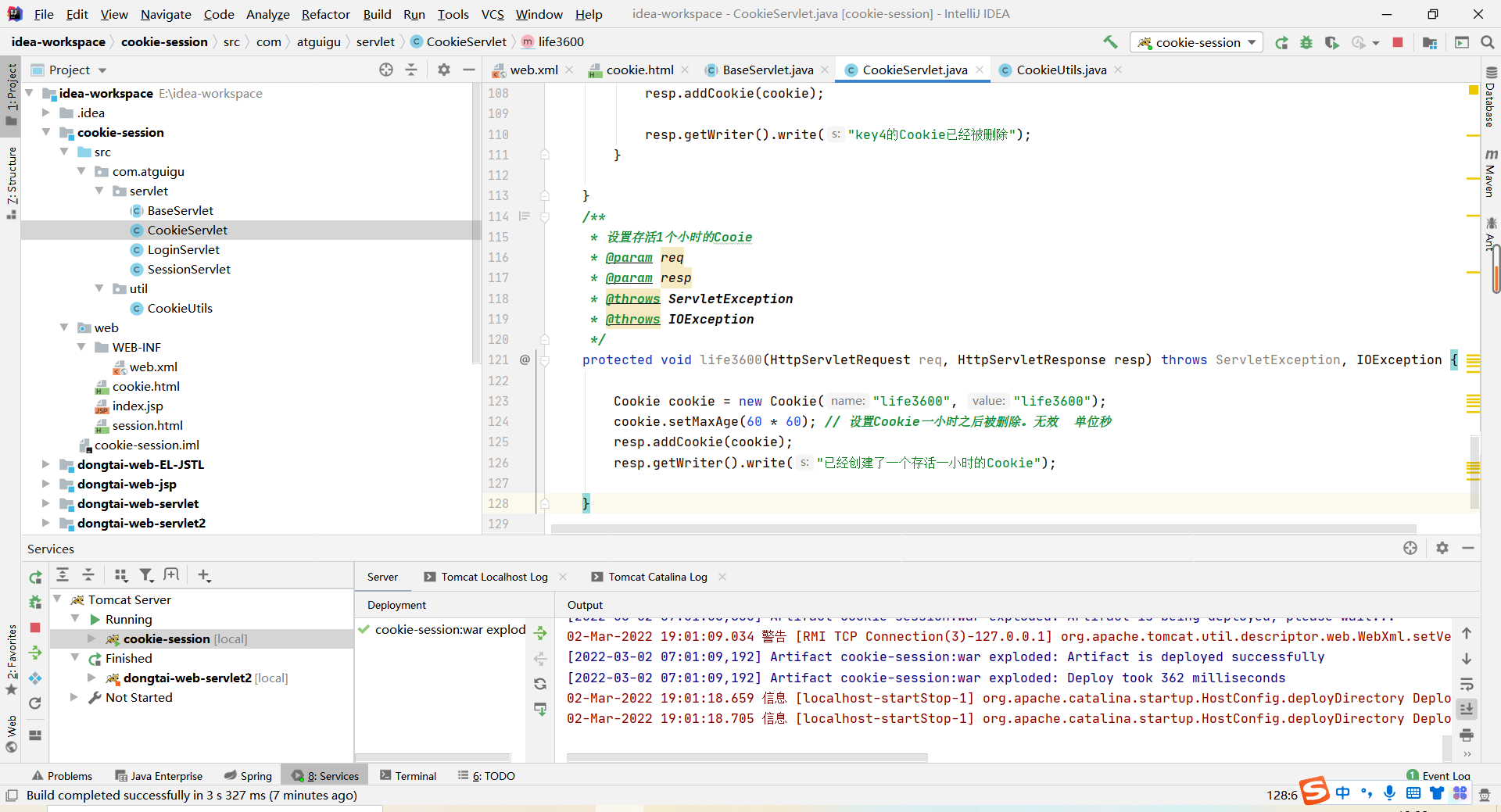Open the cookie-session run configuration dropdown
Viewport: 1501px width, 812px height.
(1197, 42)
